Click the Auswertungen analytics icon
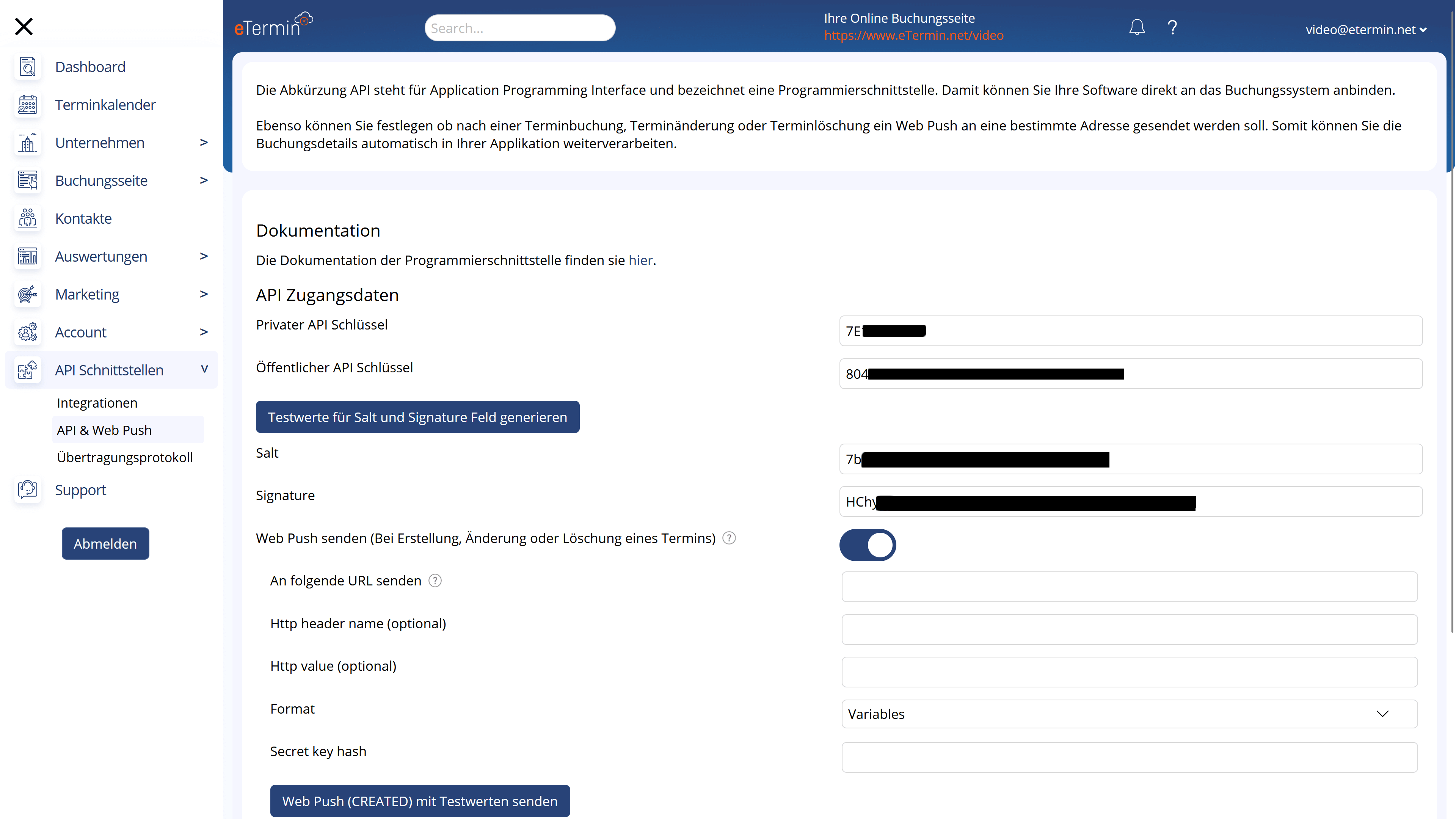The width and height of the screenshot is (1456, 819). click(x=27, y=256)
